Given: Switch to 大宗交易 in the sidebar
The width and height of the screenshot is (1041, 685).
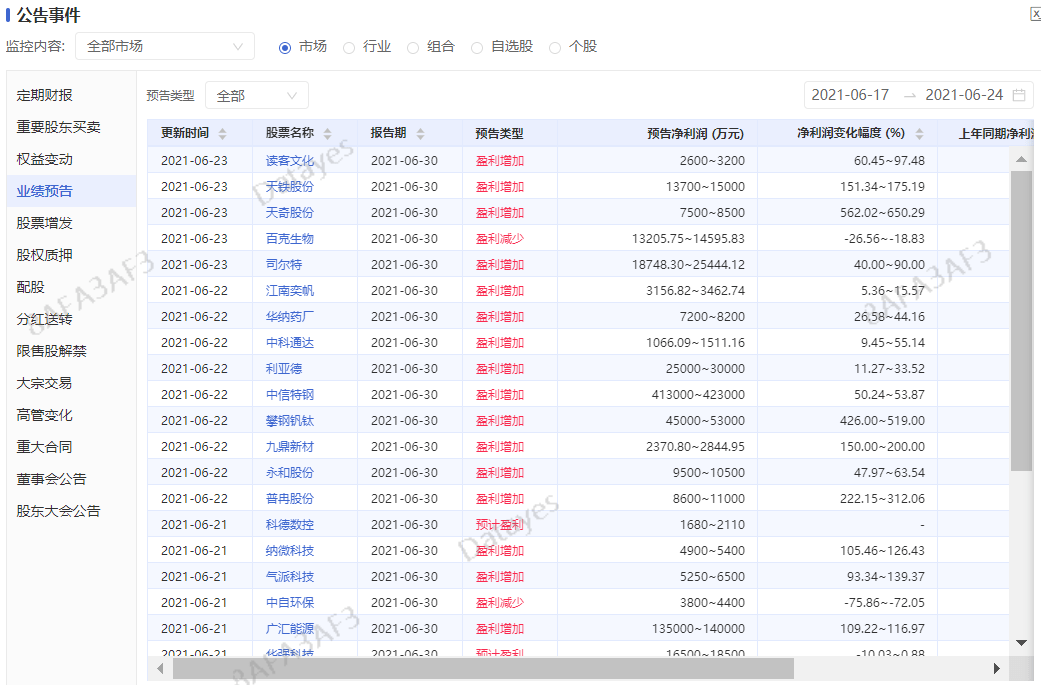Looking at the screenshot, I should (x=44, y=383).
